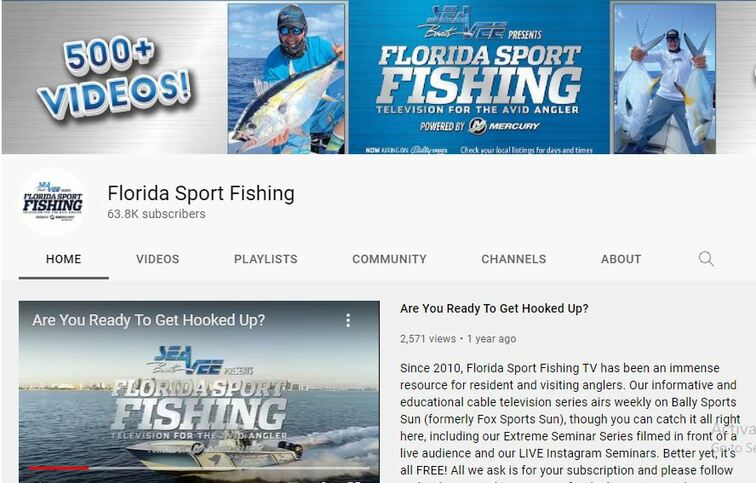The width and height of the screenshot is (756, 483).
Task: Open the Playlists tab
Action: (x=266, y=259)
